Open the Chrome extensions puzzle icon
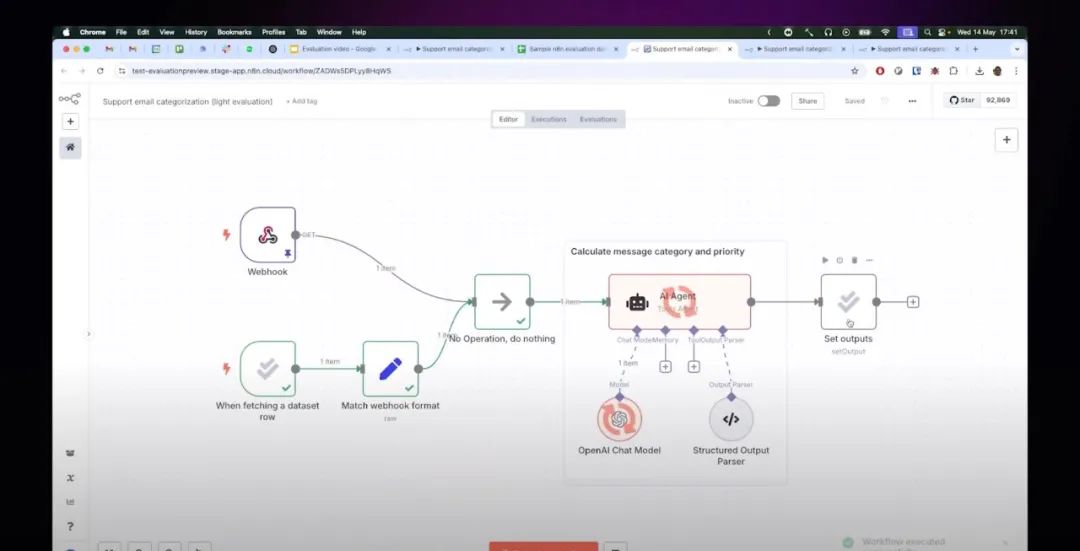Viewport: 1080px width, 551px height. (x=953, y=71)
